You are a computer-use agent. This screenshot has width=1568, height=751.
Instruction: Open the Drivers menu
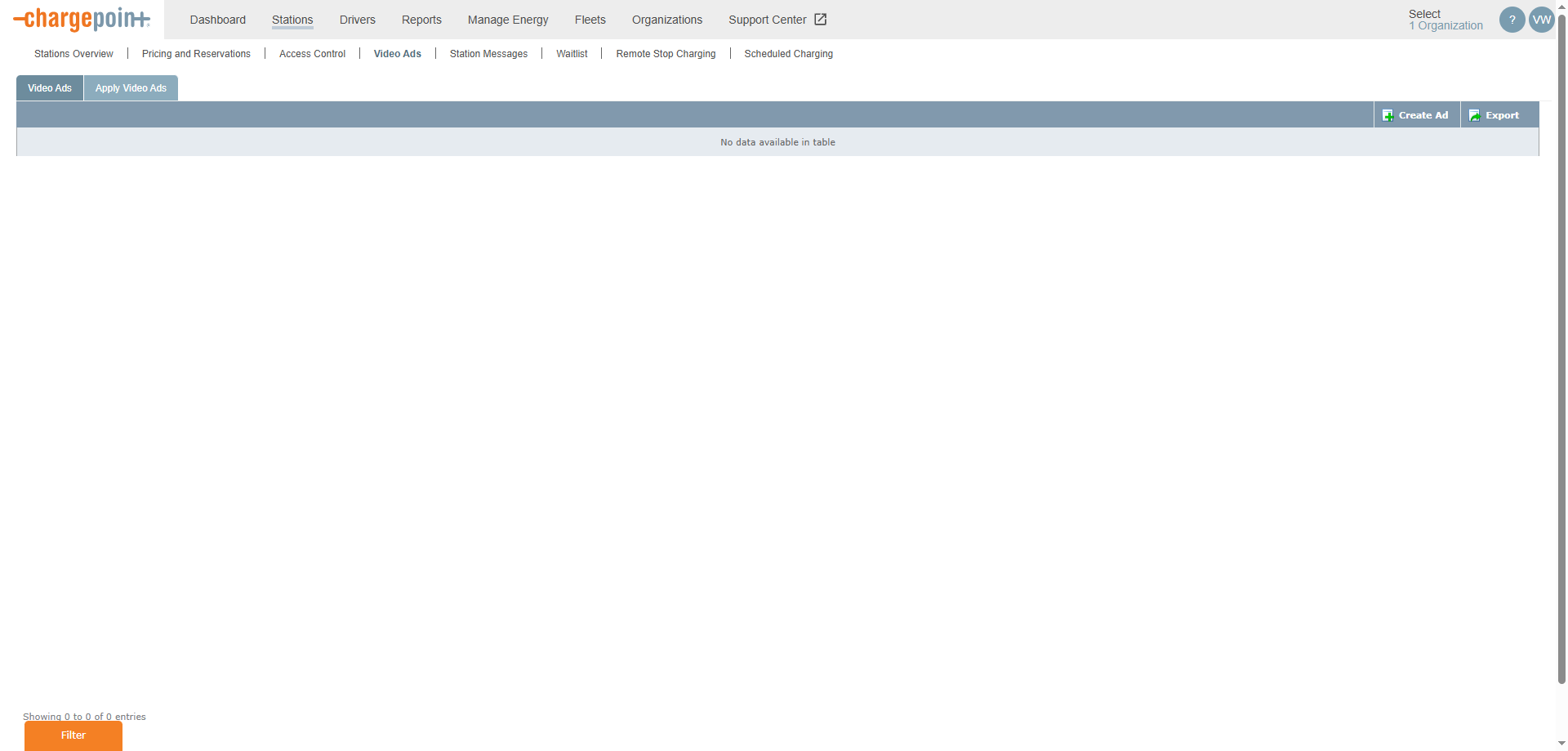tap(358, 20)
